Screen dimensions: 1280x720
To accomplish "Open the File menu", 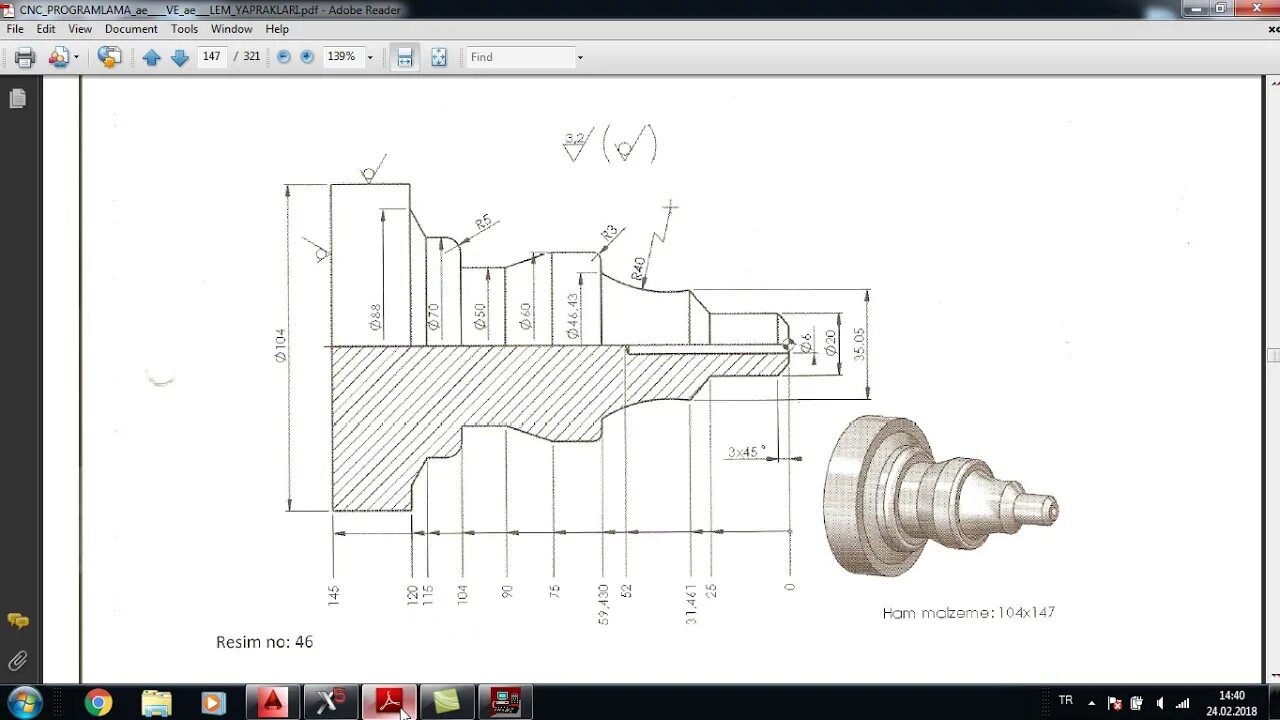I will 15,29.
